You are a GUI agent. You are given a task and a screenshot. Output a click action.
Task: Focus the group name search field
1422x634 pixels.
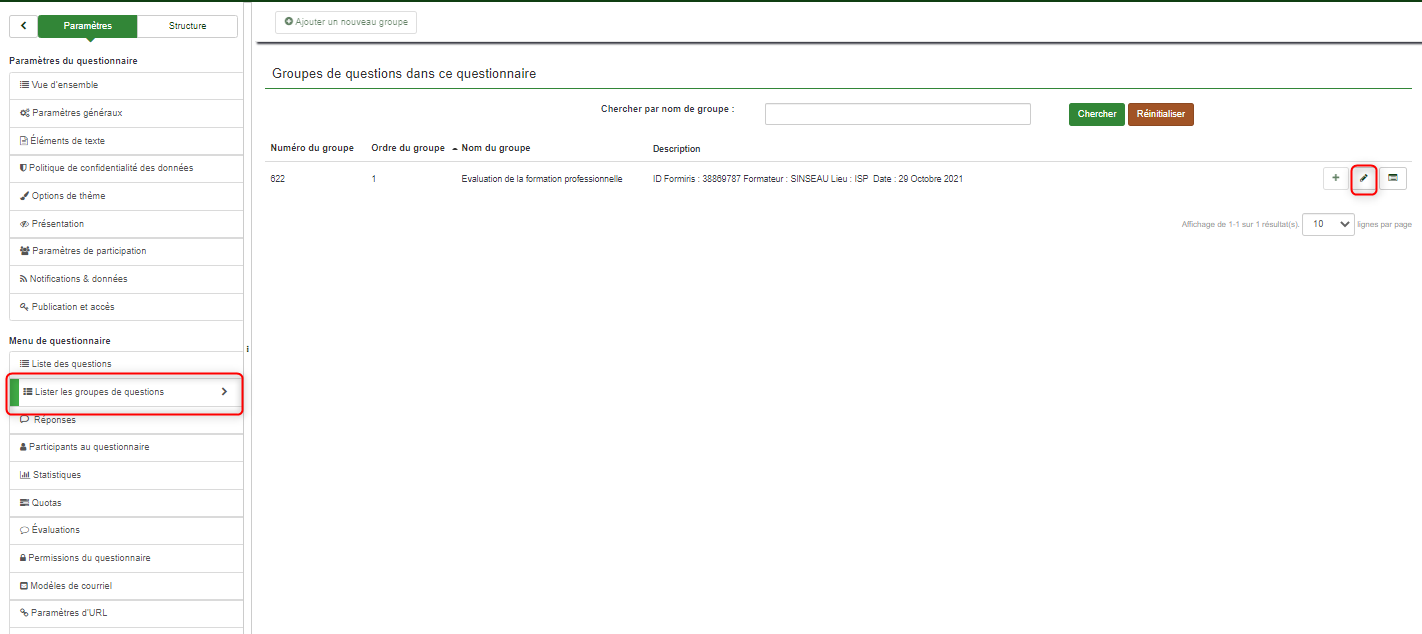pos(897,114)
